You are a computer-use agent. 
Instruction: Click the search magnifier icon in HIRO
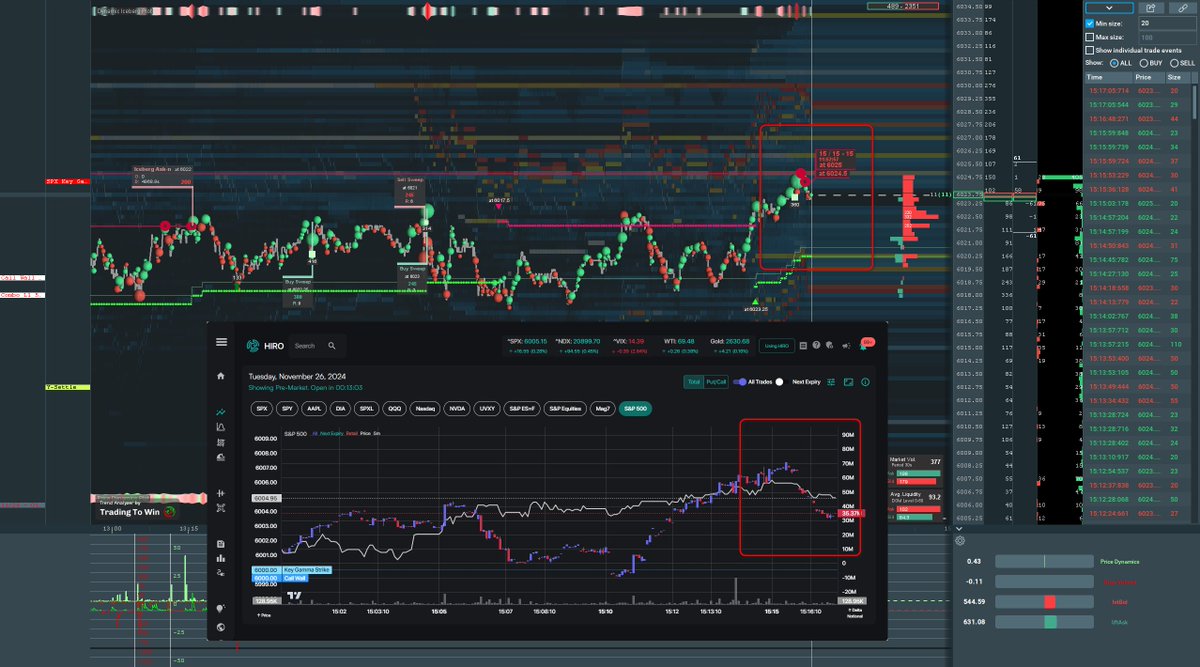pos(332,346)
